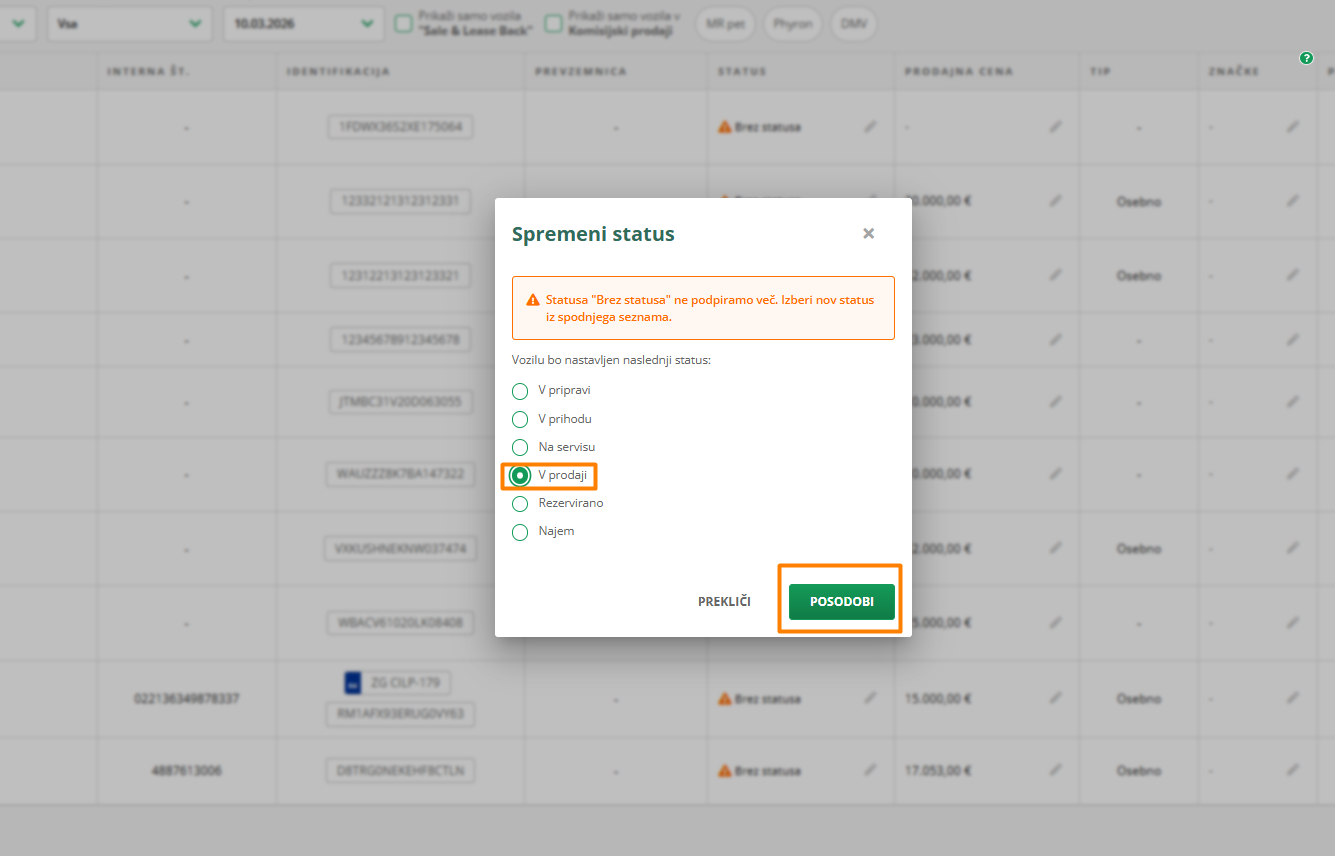Edit status pencil in the RM1AFX93ERUG0VY63 row
1335x856 pixels.
click(870, 699)
